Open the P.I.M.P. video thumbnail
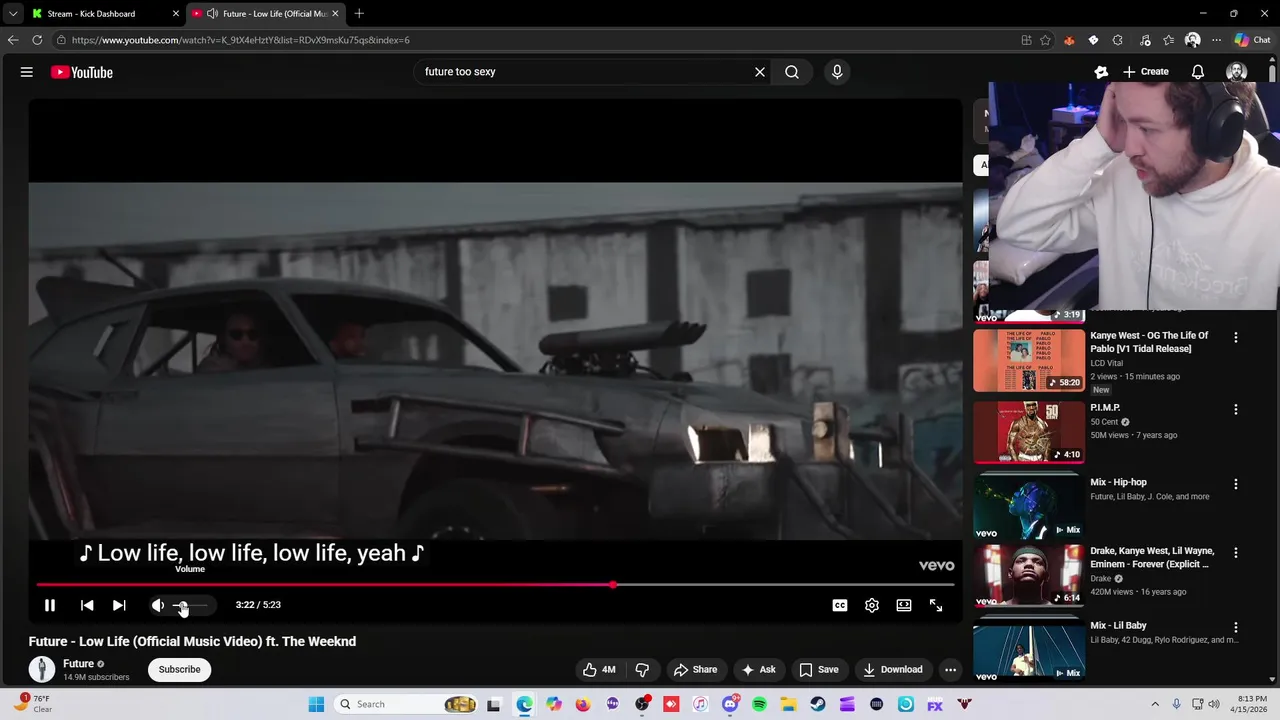Image resolution: width=1280 pixels, height=720 pixels. coord(1029,433)
